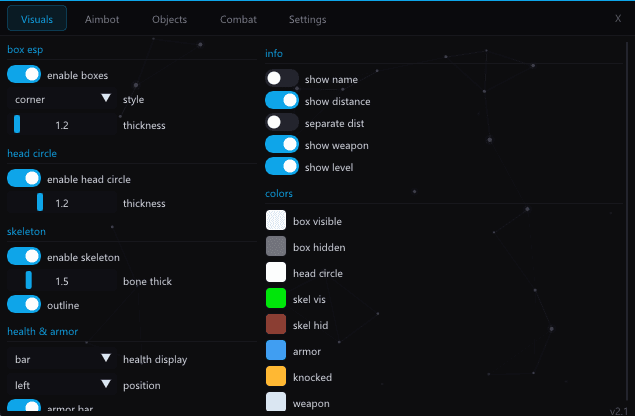This screenshot has width=635, height=416.
Task: Click the box esp thickness slider
Action: [62, 125]
